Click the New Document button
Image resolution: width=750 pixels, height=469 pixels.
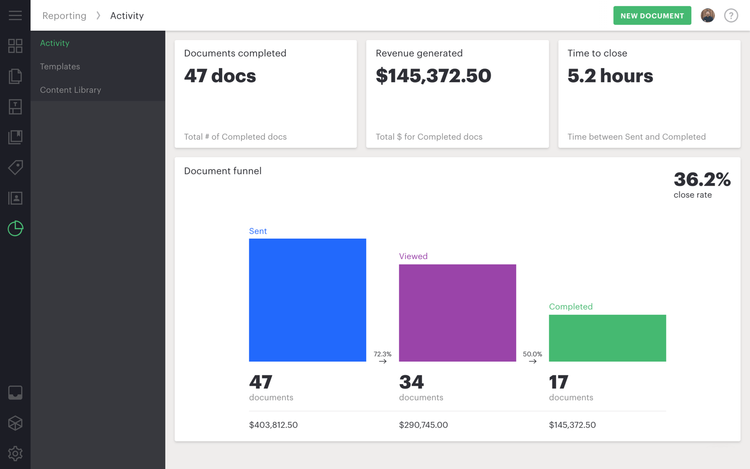pos(652,16)
